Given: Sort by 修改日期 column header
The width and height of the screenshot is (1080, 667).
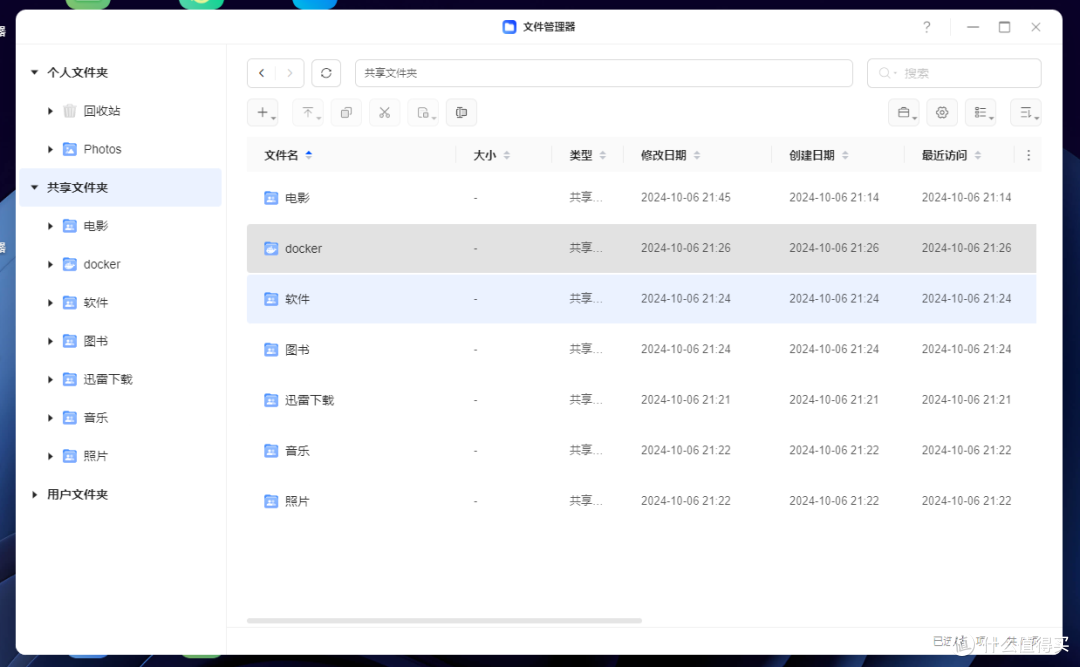Looking at the screenshot, I should (670, 155).
